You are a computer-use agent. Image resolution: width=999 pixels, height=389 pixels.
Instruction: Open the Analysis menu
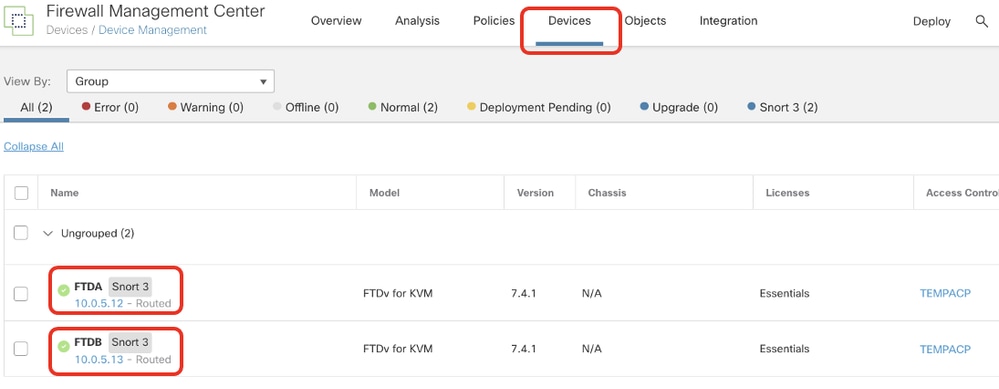point(417,21)
